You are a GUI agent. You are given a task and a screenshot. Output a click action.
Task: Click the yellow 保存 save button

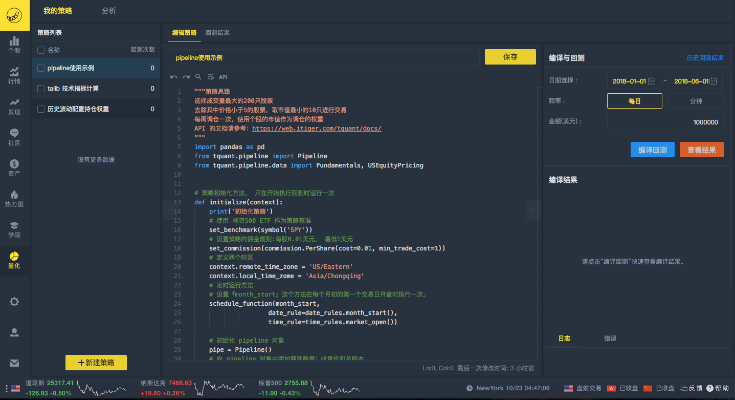point(510,57)
